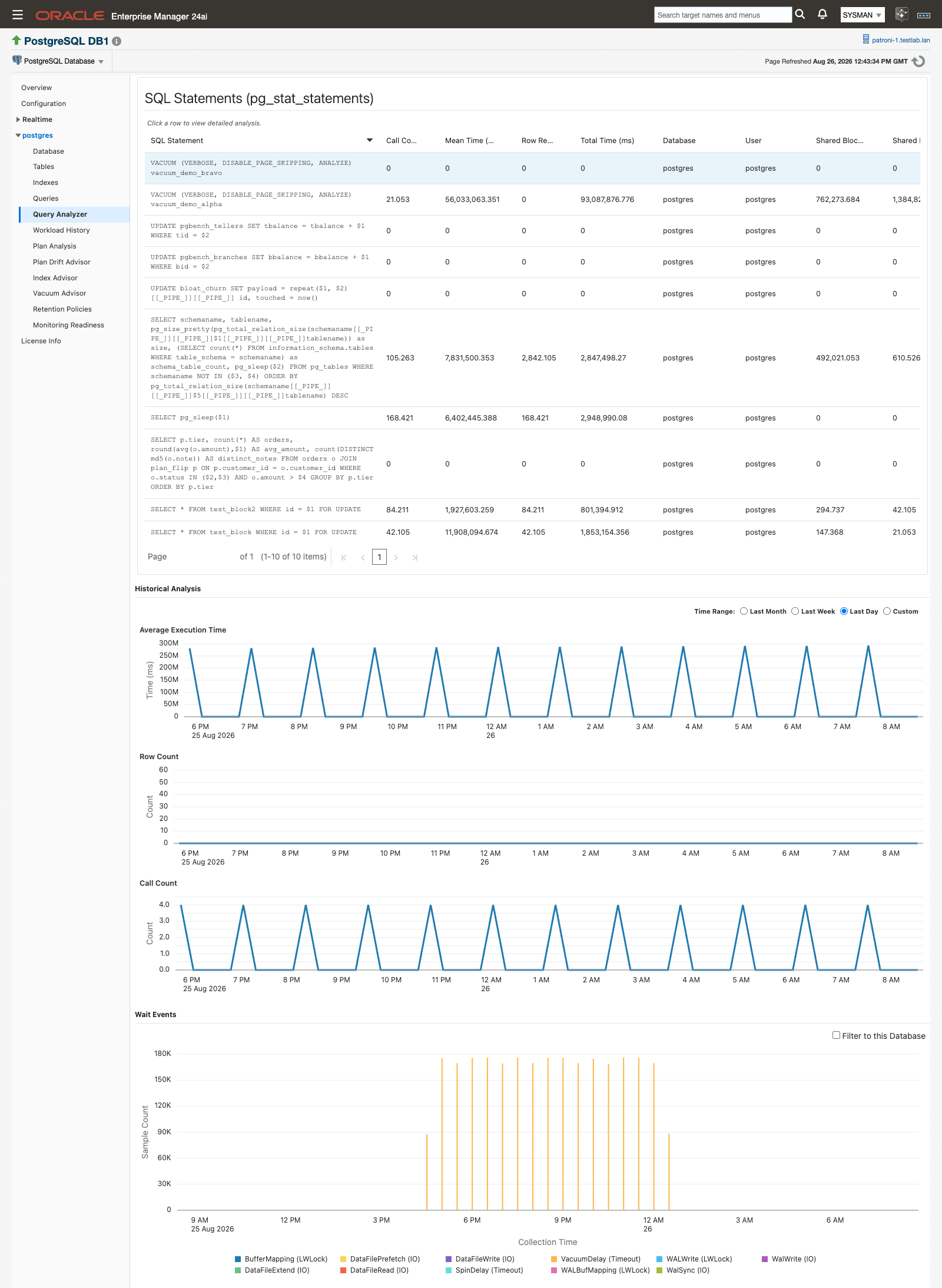The width and height of the screenshot is (942, 1288).
Task: Click WALBufMapping (LWLock) legend swatch
Action: [x=554, y=1270]
